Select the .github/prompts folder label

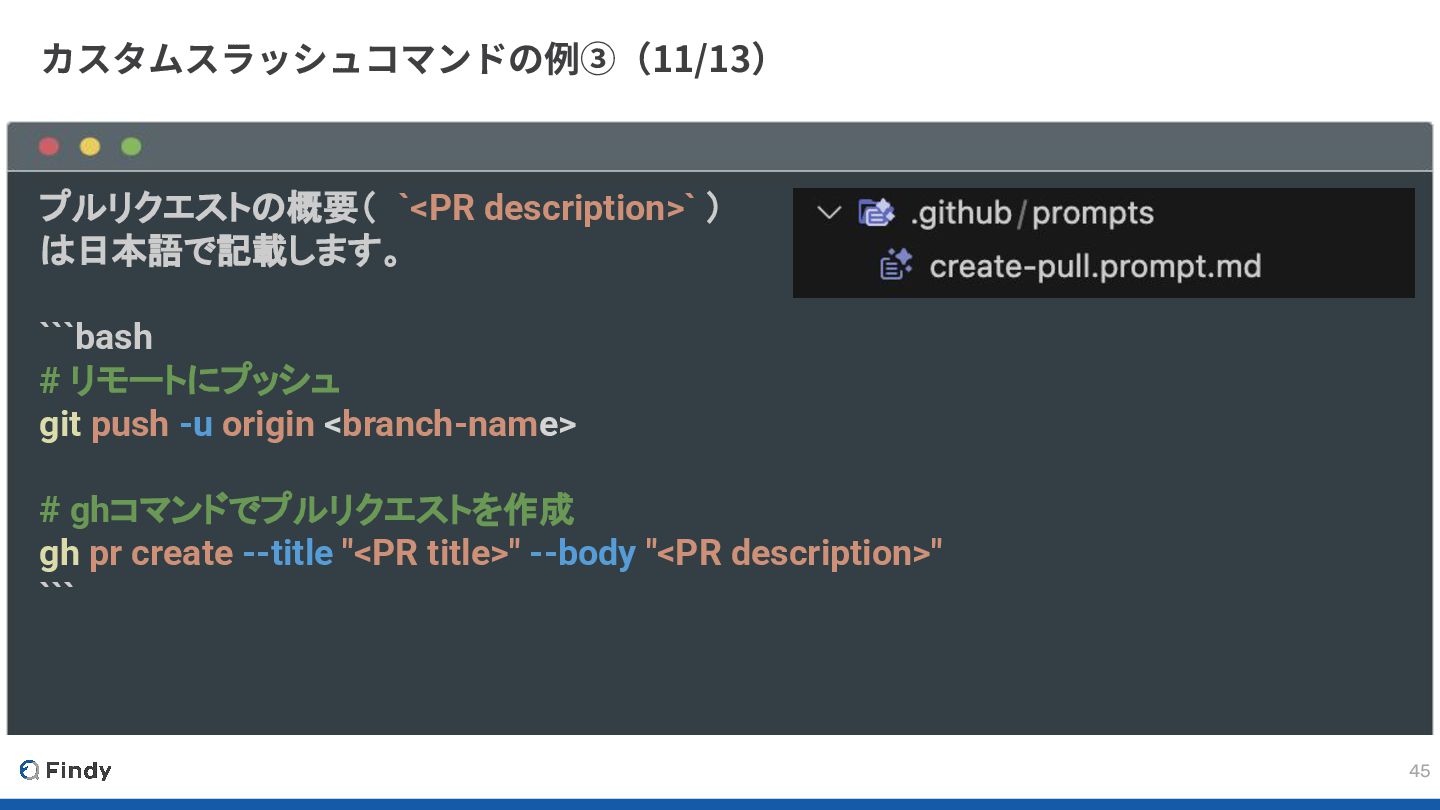pos(1032,213)
